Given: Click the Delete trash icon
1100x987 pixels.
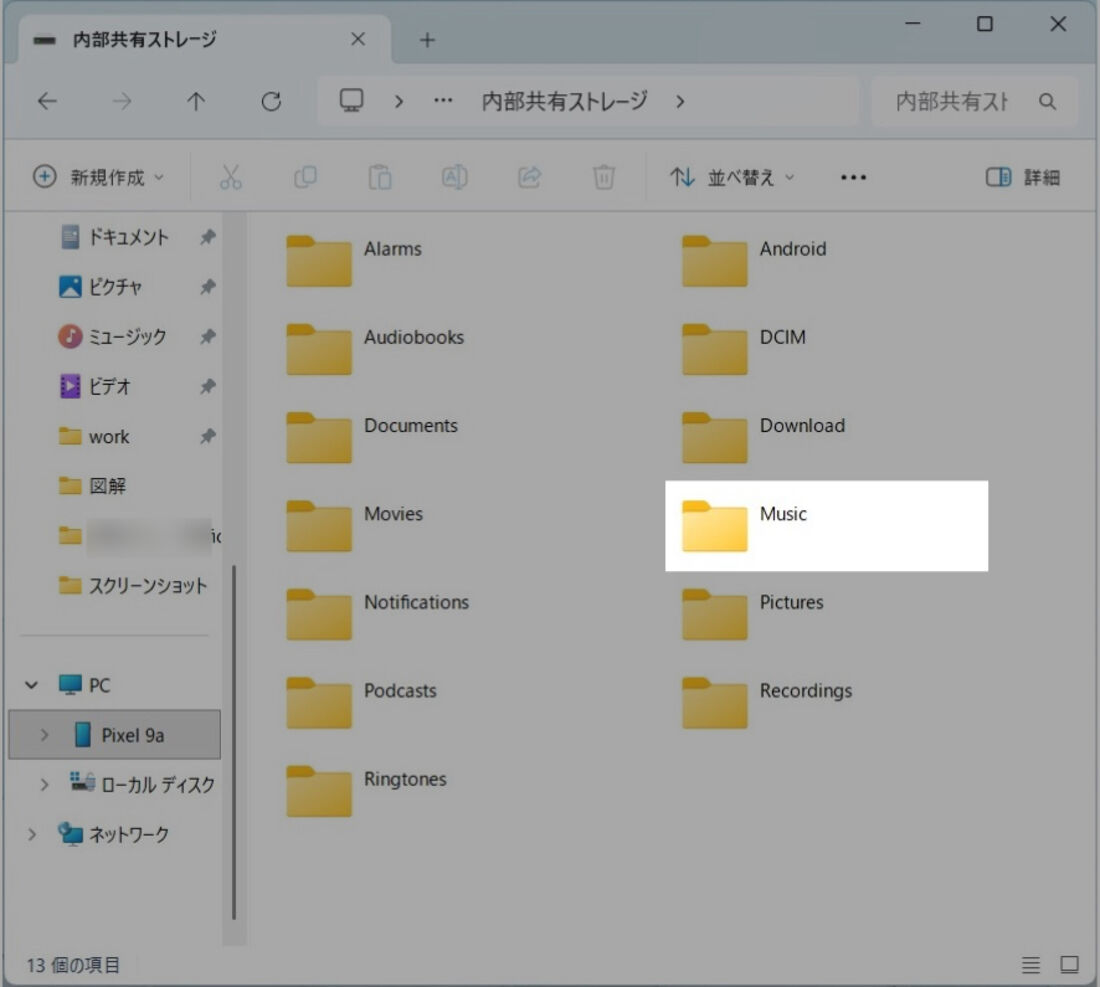Looking at the screenshot, I should [x=604, y=177].
